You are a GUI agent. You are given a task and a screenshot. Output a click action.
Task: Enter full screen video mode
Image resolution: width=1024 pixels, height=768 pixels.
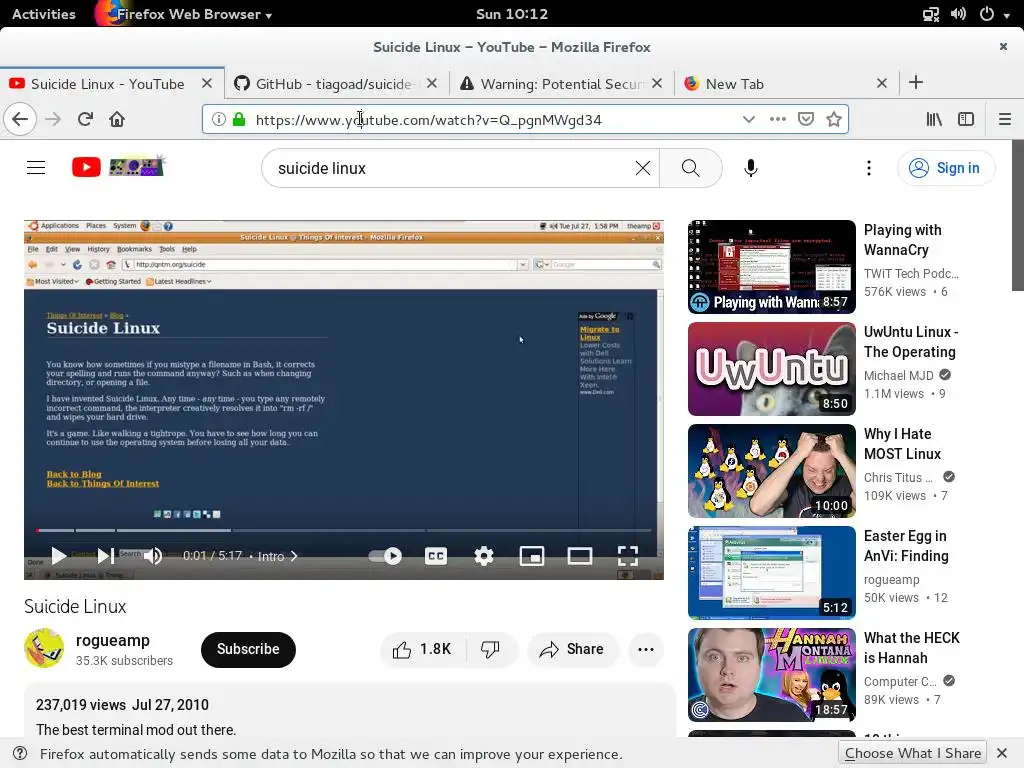coord(628,556)
